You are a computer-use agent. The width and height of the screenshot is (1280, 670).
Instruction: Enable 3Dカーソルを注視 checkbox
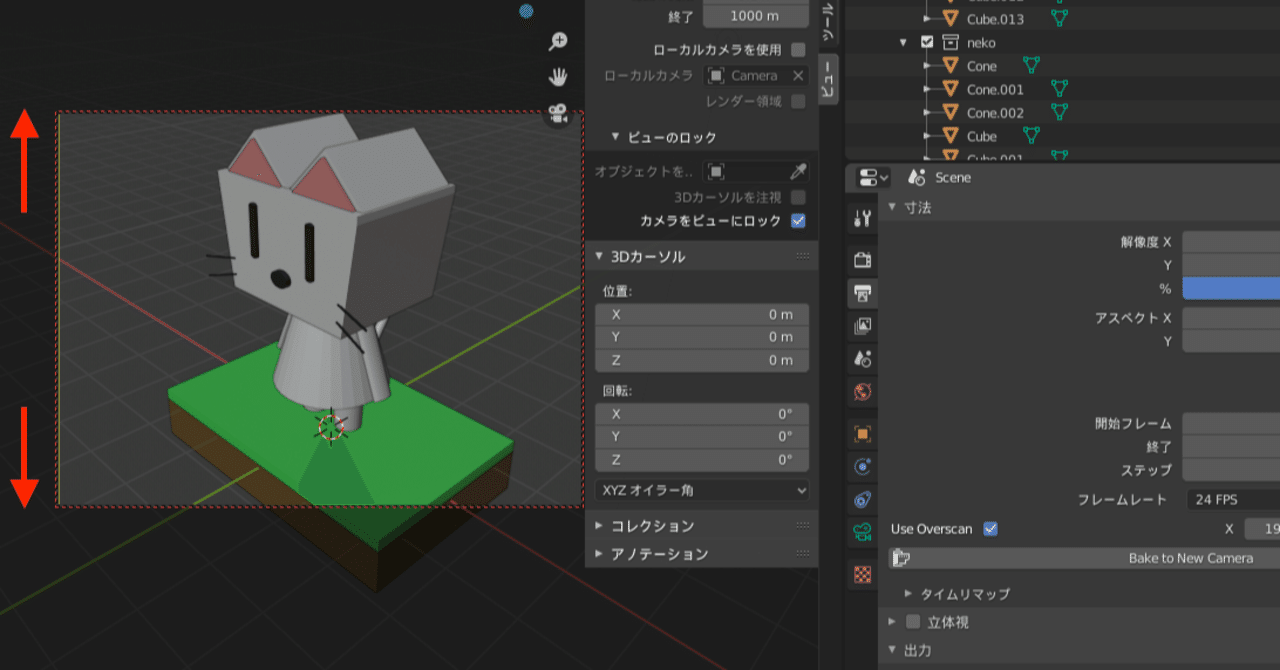[798, 197]
